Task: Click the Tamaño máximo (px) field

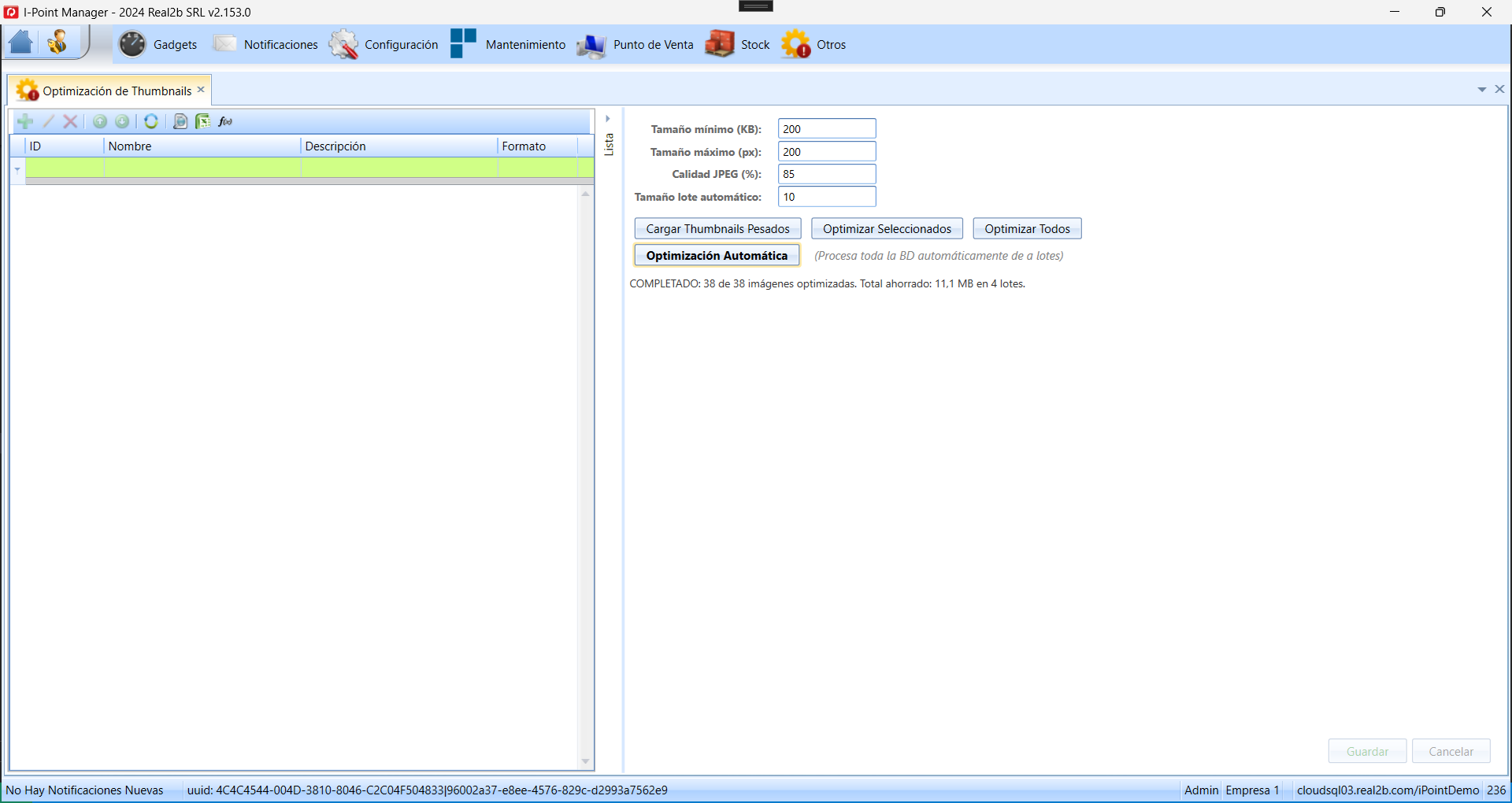Action: click(827, 152)
